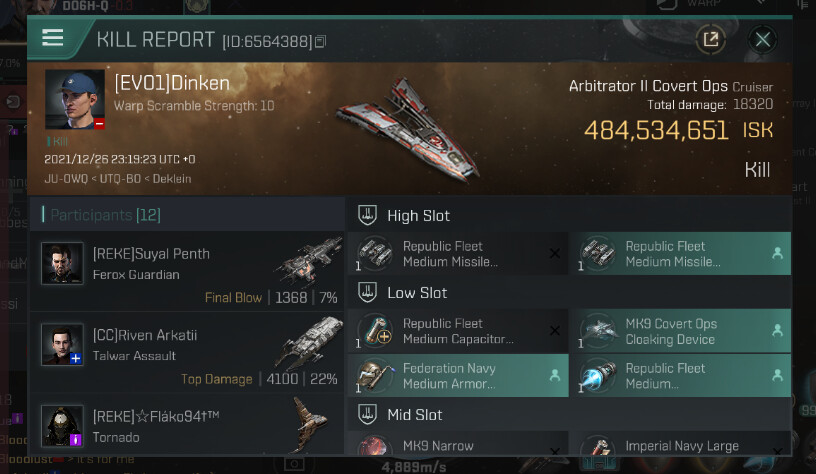This screenshot has width=816, height=474.
Task: Copy the kill report ID
Action: 320,42
